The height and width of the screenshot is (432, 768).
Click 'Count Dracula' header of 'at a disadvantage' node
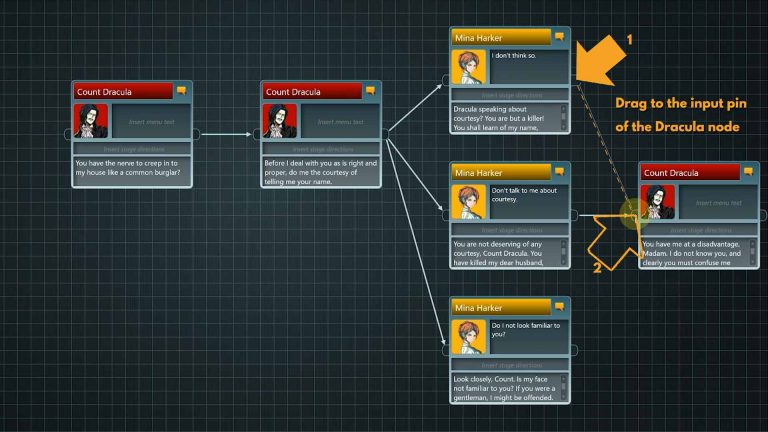690,172
